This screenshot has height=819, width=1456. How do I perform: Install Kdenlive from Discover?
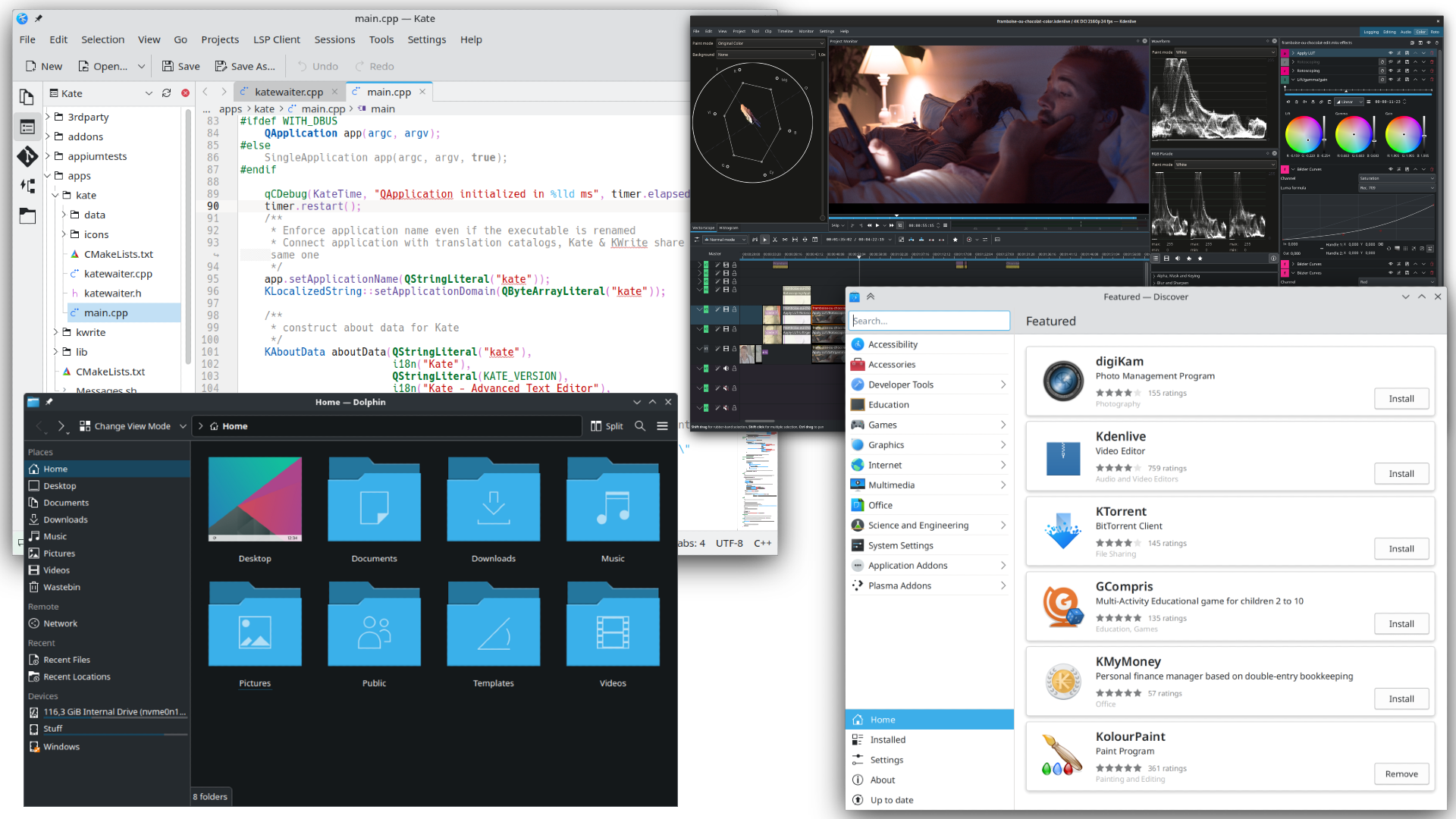coord(1401,474)
